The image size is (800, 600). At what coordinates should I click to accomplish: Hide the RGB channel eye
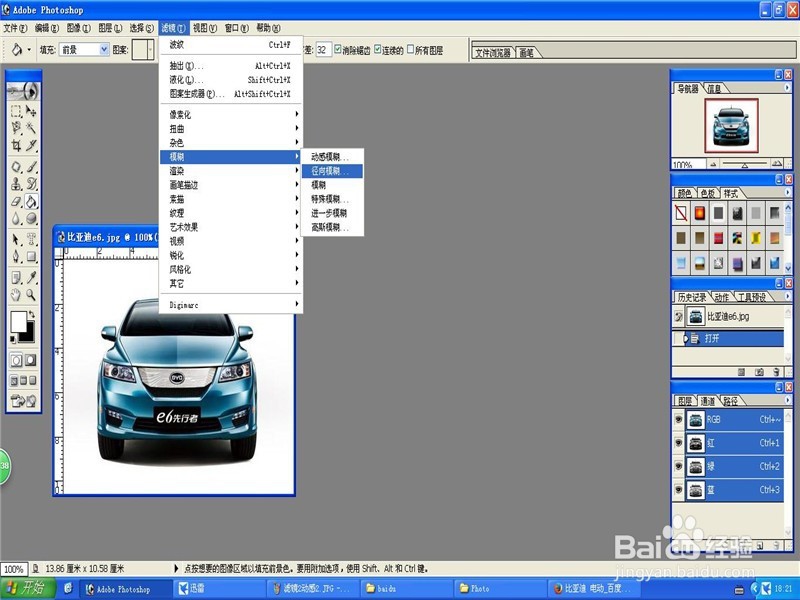click(679, 419)
